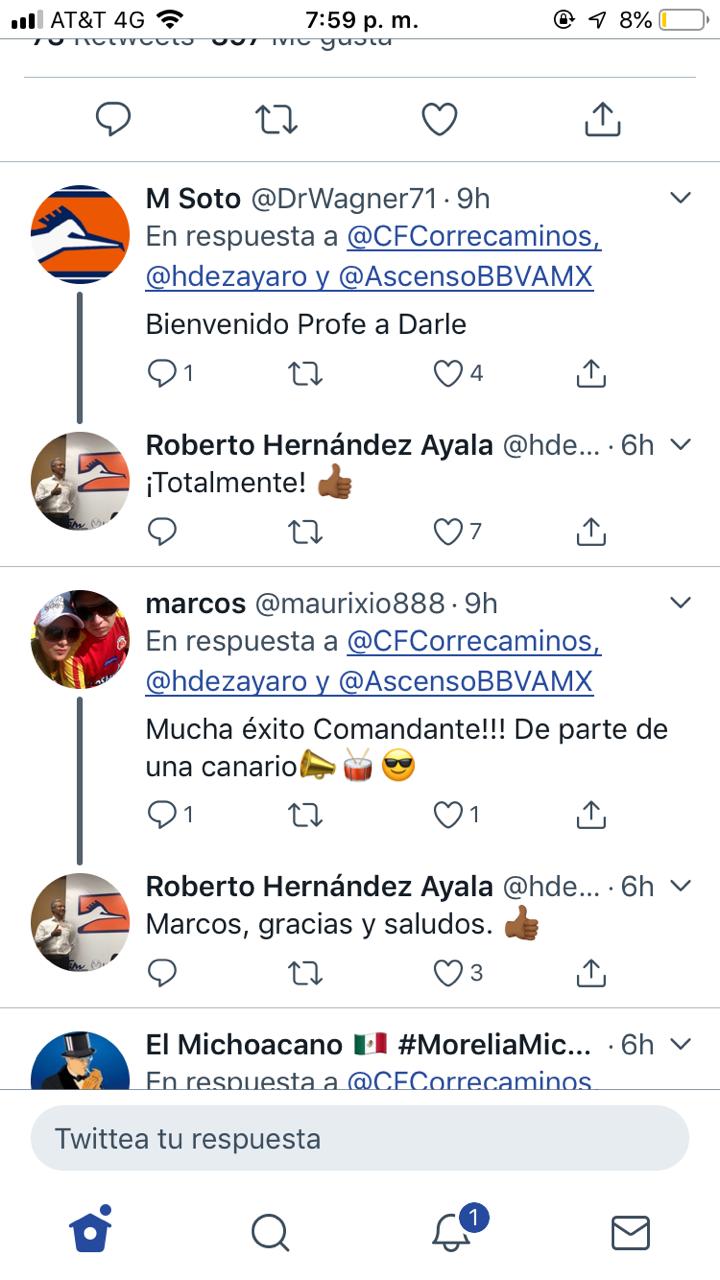Open @AscensoBBVAMX mention in marcos's tweet
This screenshot has width=720, height=1280.
pos(466,682)
